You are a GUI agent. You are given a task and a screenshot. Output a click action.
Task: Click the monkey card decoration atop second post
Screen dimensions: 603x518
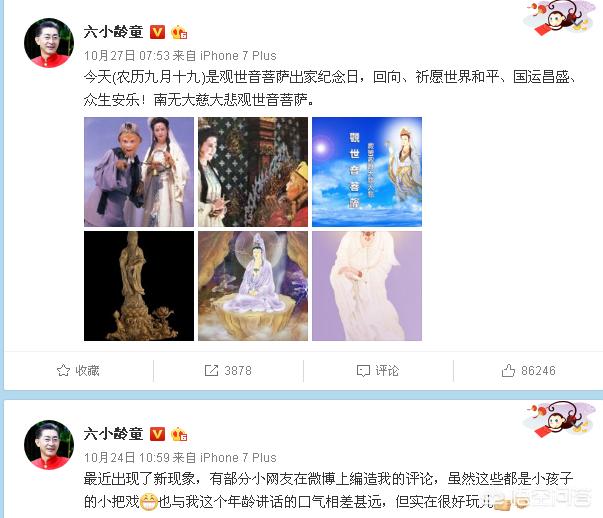click(x=558, y=419)
